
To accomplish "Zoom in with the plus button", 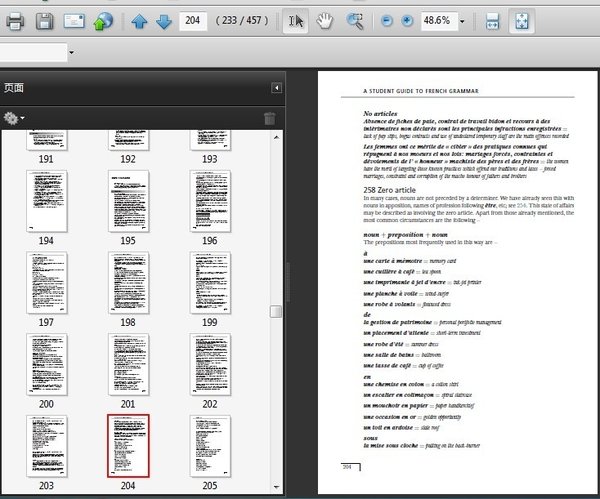I will click(407, 20).
